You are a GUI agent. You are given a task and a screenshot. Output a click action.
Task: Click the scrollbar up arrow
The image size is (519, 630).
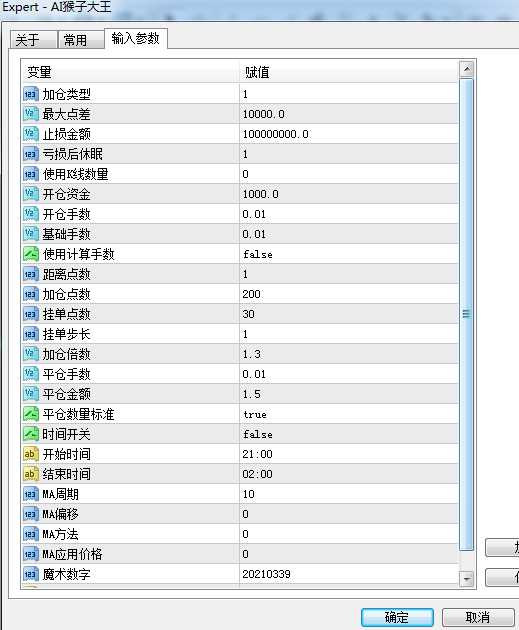coord(466,69)
